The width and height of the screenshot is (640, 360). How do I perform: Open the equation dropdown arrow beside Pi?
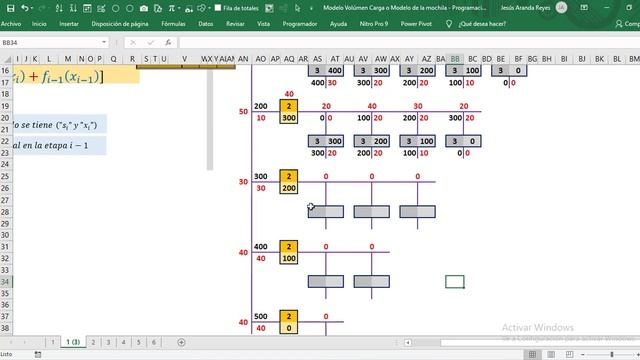[x=179, y=8]
